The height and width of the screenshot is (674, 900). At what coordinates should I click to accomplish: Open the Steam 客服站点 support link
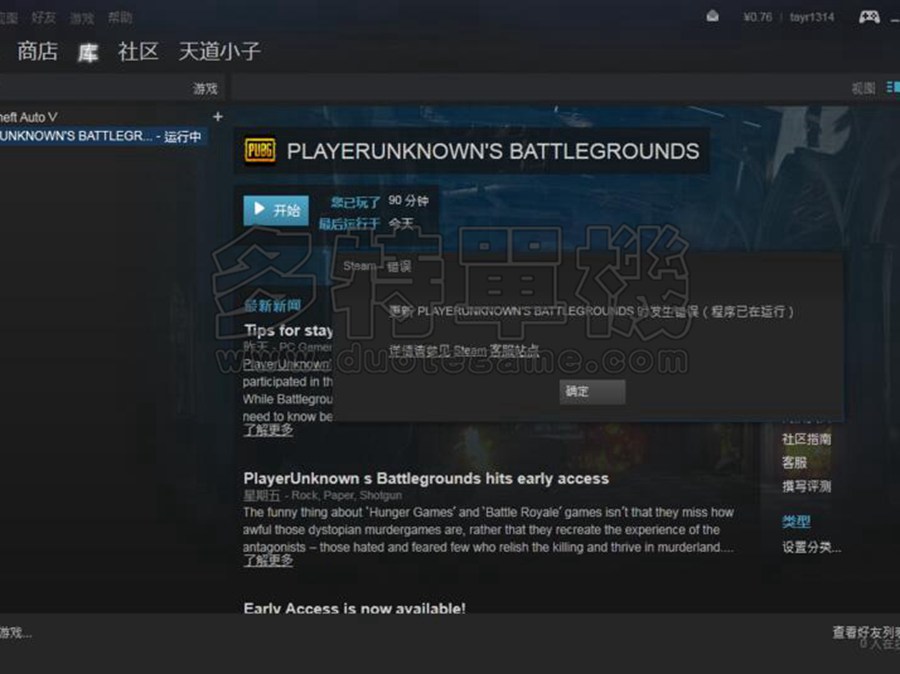[464, 351]
